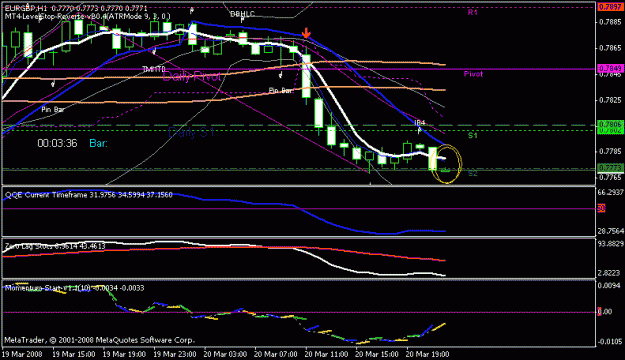Click the DBHLC label at chart top
Viewport: 625px width, 360px height.
pyautogui.click(x=242, y=14)
